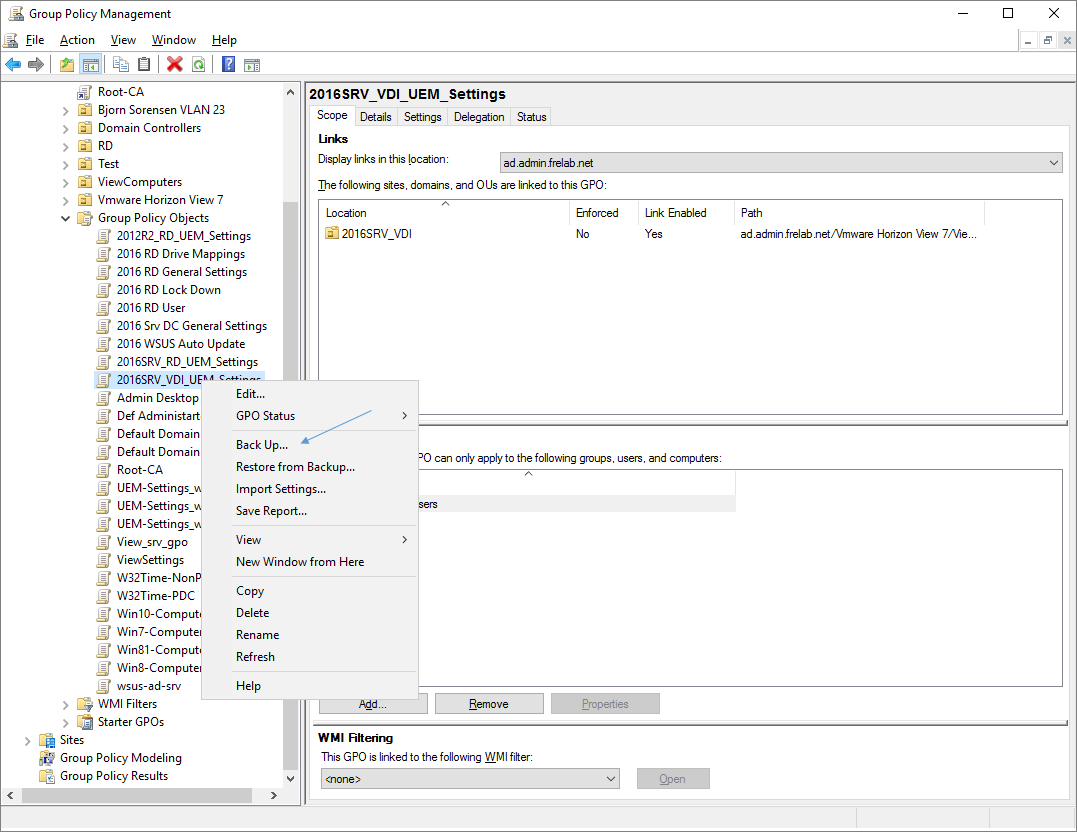This screenshot has width=1077, height=832.
Task: Select Import Settings... in context menu
Action: 281,489
